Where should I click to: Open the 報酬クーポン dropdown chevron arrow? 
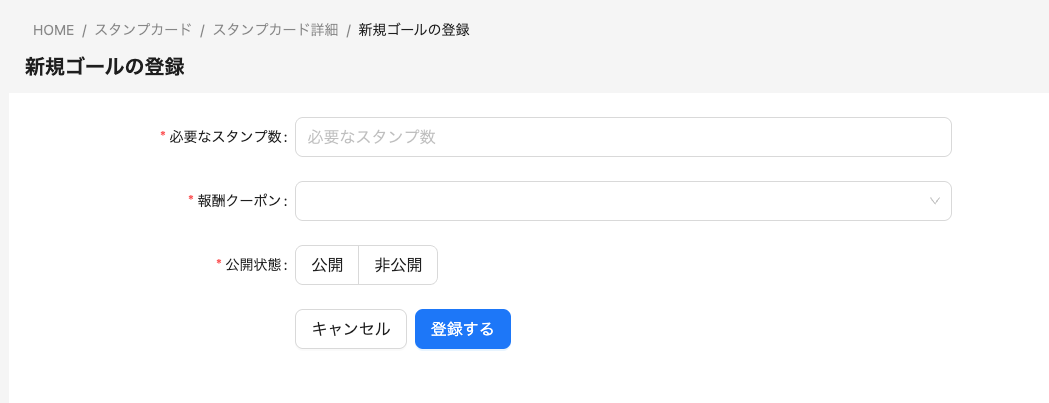(x=935, y=201)
